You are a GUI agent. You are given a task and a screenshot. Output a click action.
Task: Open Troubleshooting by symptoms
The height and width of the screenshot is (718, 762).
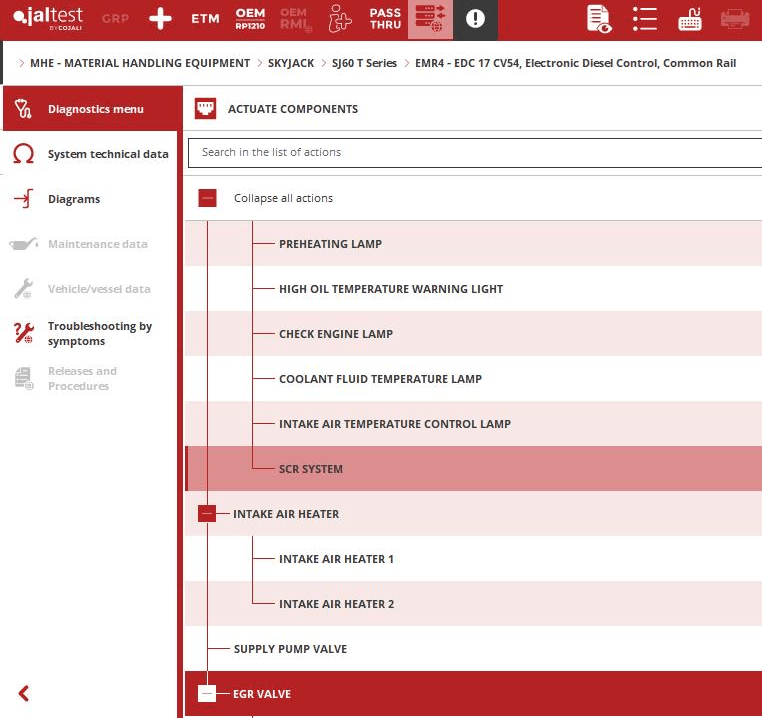click(99, 334)
